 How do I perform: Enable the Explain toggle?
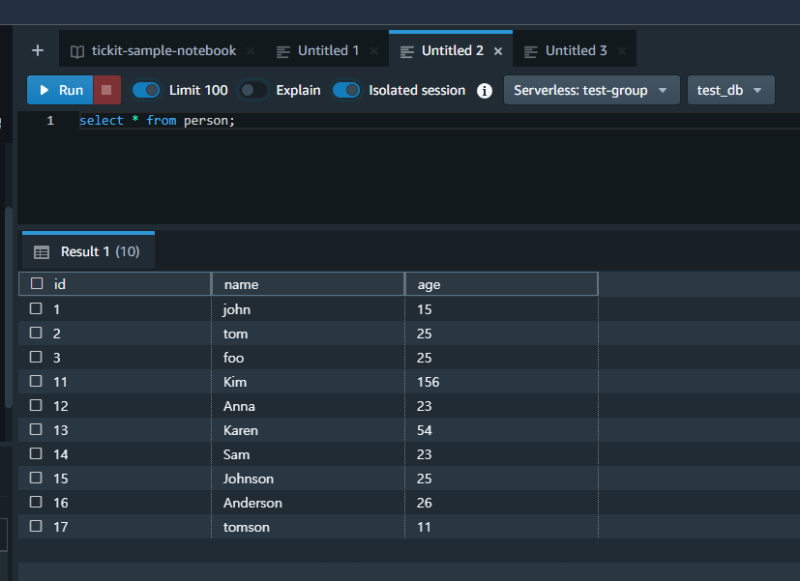pos(253,90)
